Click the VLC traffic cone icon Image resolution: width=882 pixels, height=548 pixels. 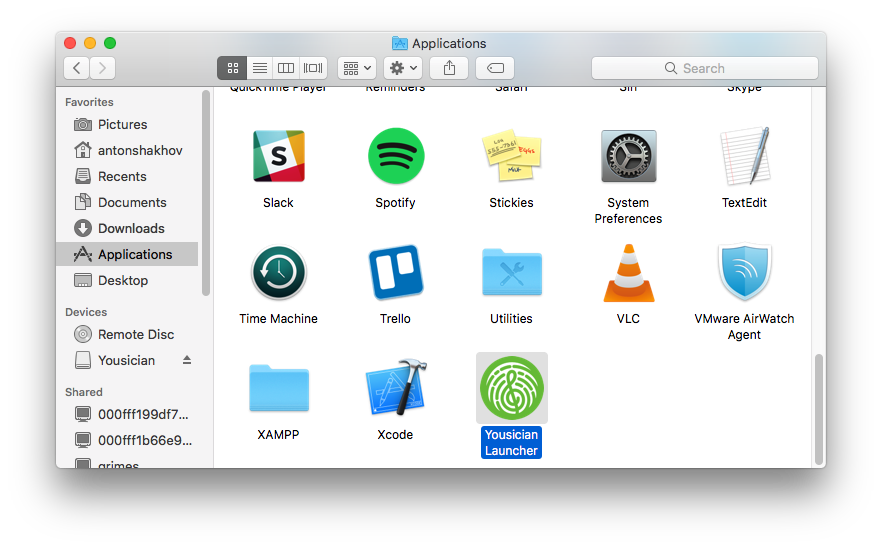(x=628, y=273)
